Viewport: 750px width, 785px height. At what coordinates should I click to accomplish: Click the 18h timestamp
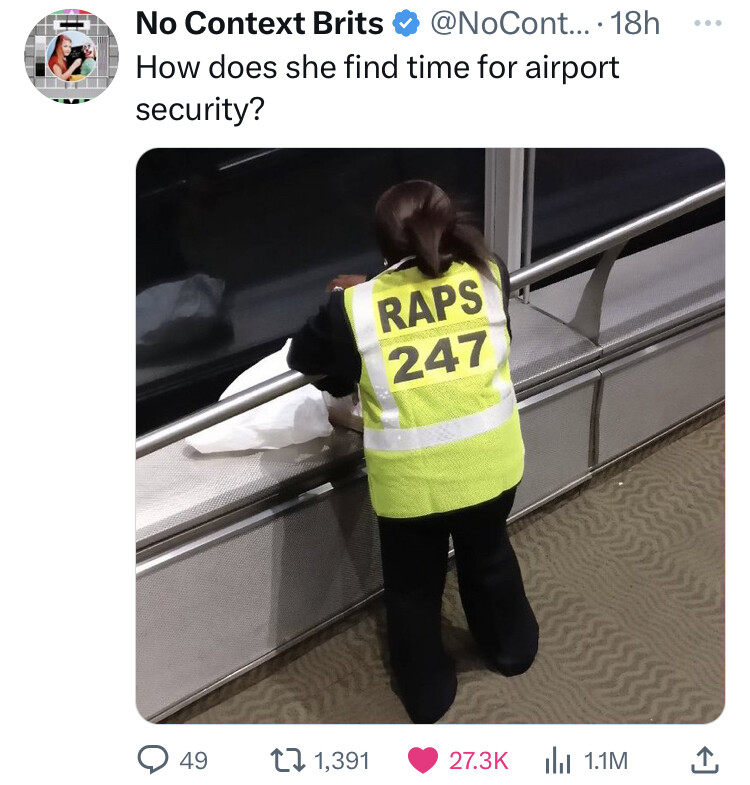pos(634,24)
